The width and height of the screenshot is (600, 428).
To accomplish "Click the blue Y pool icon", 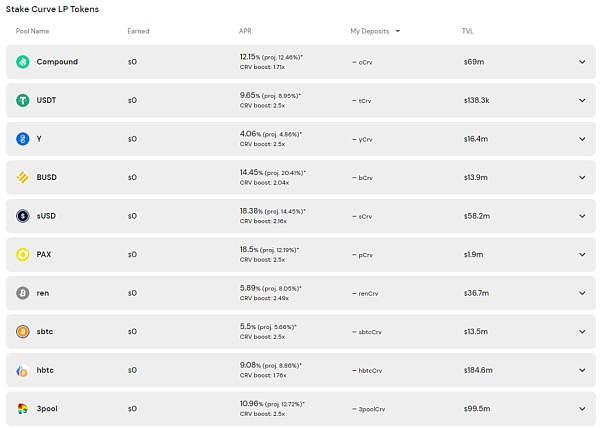I will click(23, 139).
